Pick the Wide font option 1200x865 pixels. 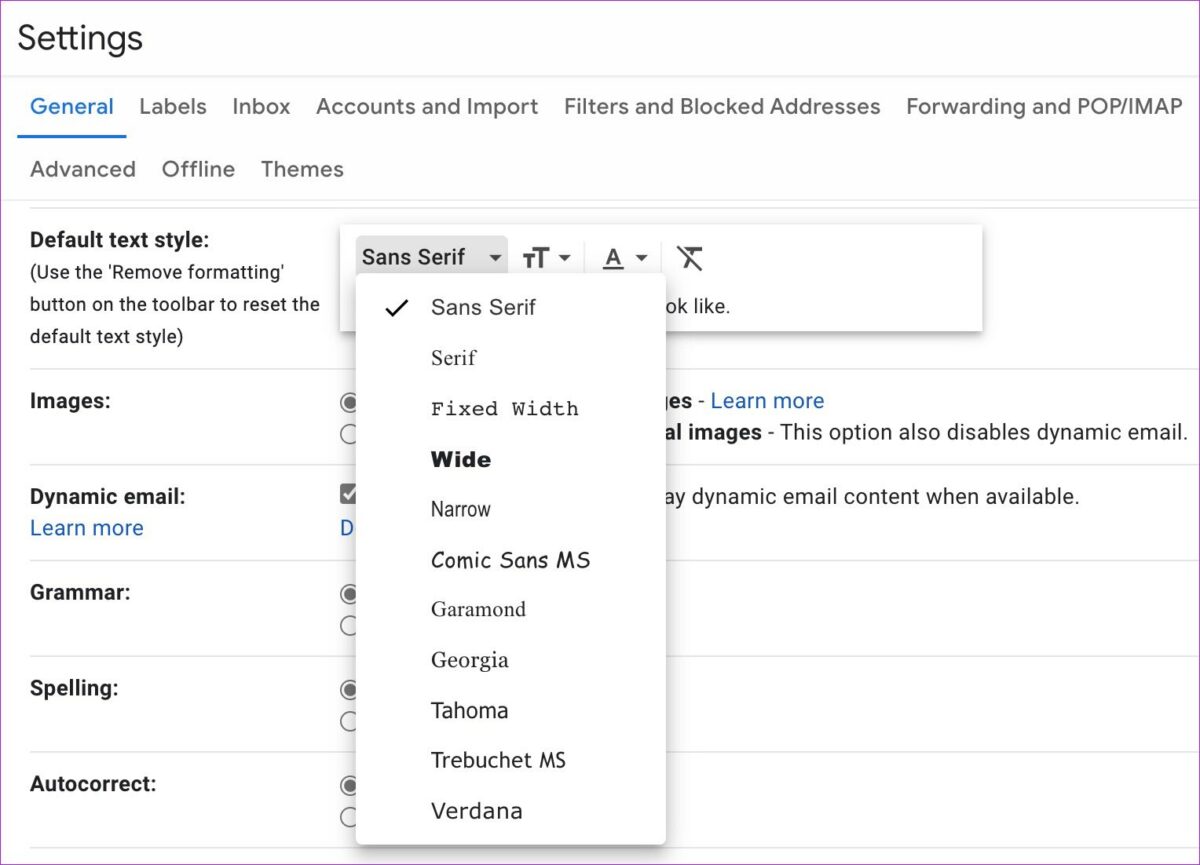point(460,460)
